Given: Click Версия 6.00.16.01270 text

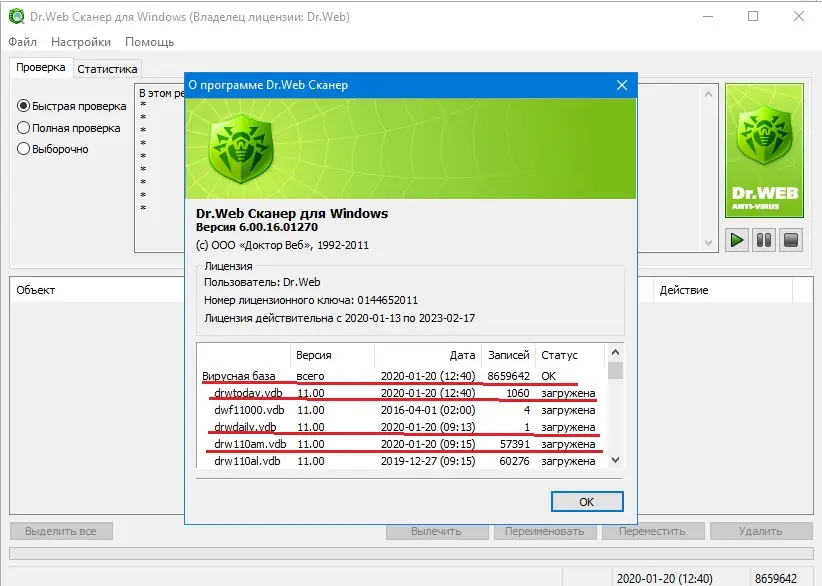Looking at the screenshot, I should 257,227.
